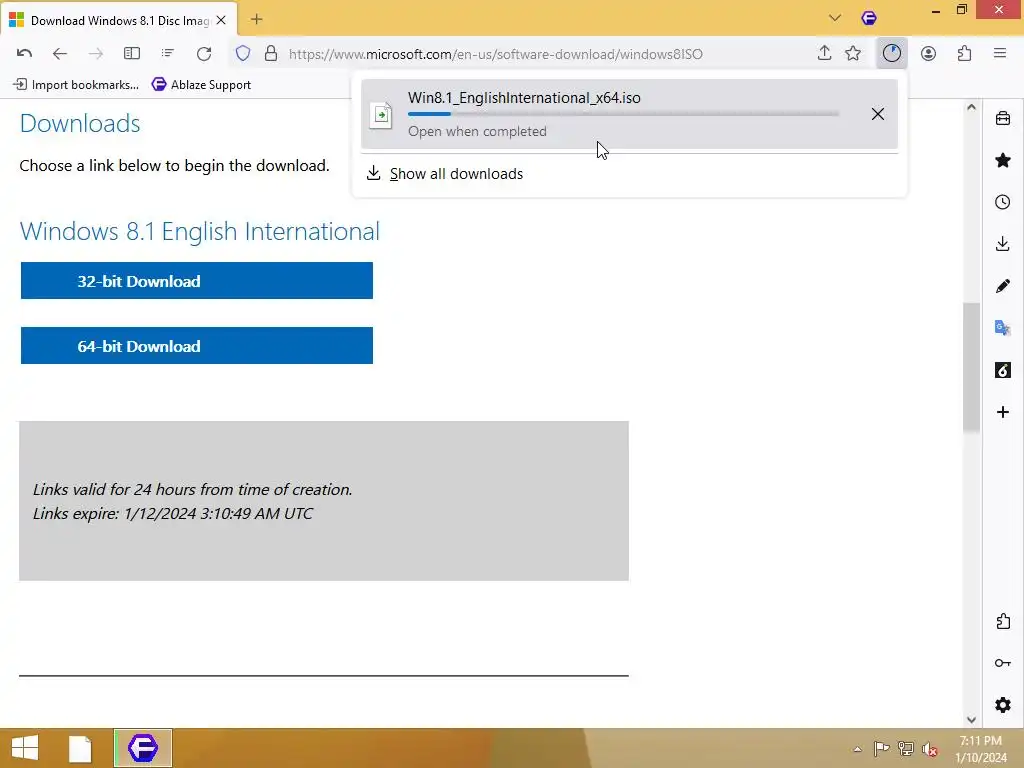Open network tray icon
Screen dimensions: 1024x768
pyautogui.click(x=906, y=749)
